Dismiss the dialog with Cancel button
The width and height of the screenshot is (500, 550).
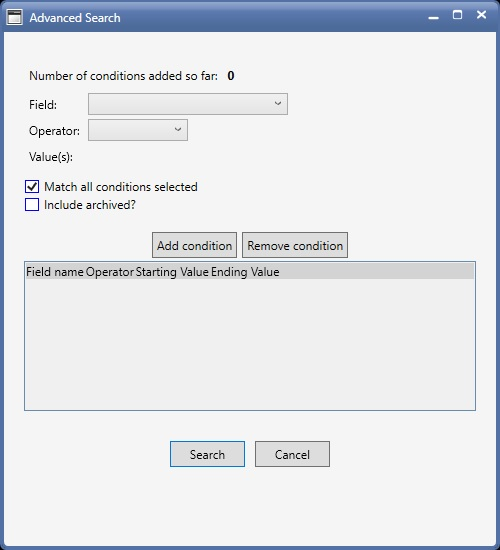(292, 454)
